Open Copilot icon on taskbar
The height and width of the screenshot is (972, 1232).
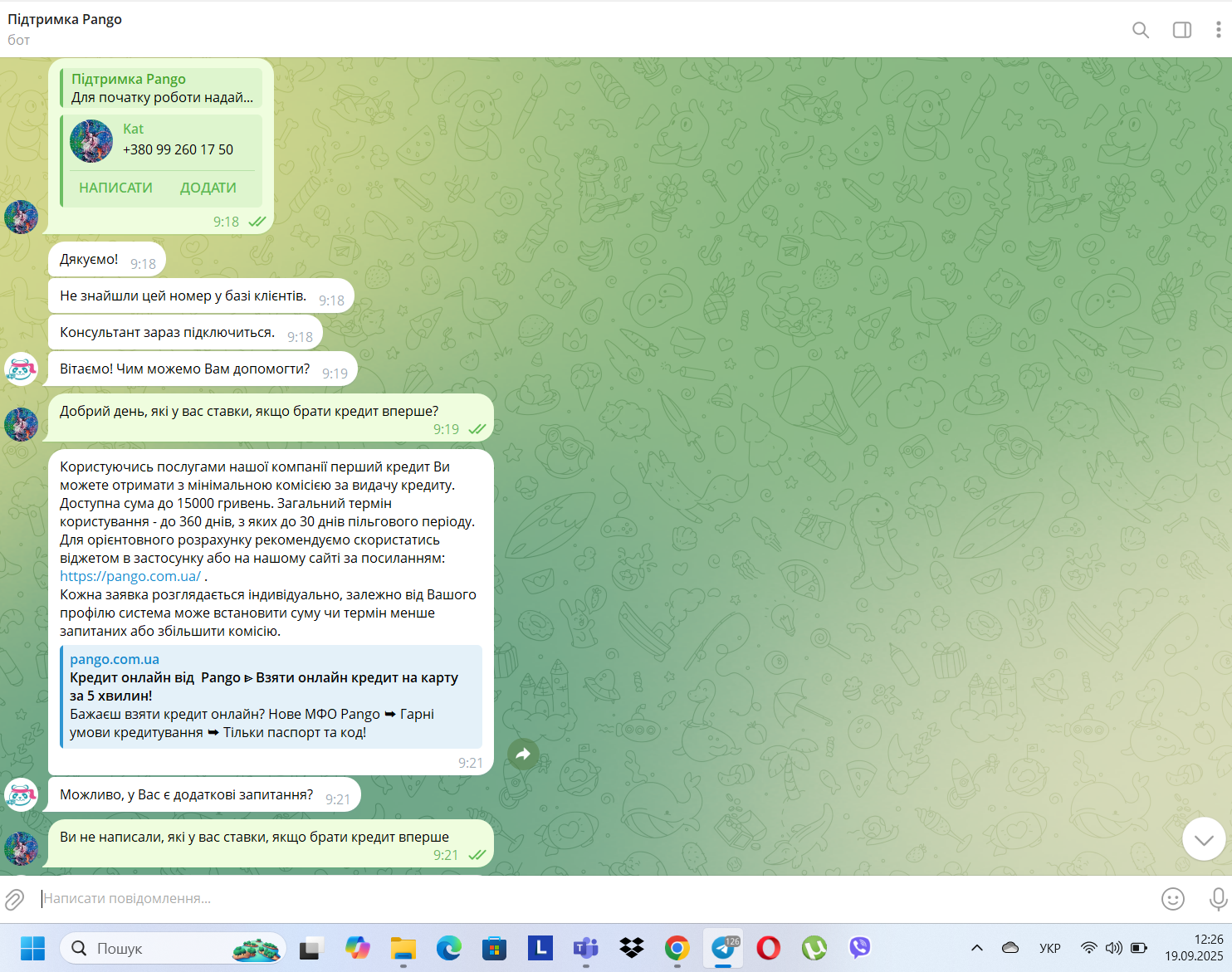click(x=358, y=948)
